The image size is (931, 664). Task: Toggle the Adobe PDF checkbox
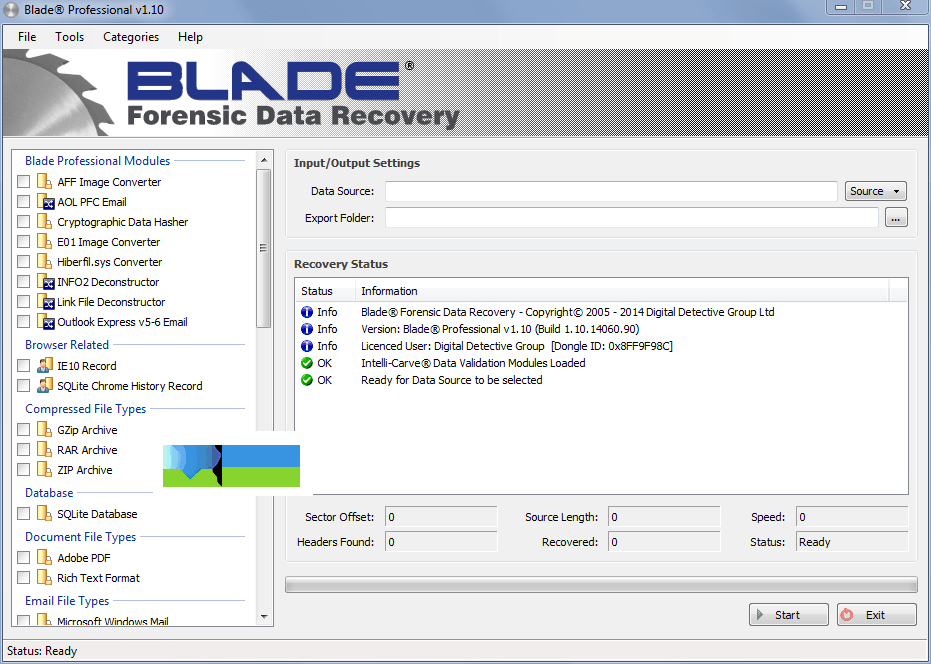click(23, 557)
